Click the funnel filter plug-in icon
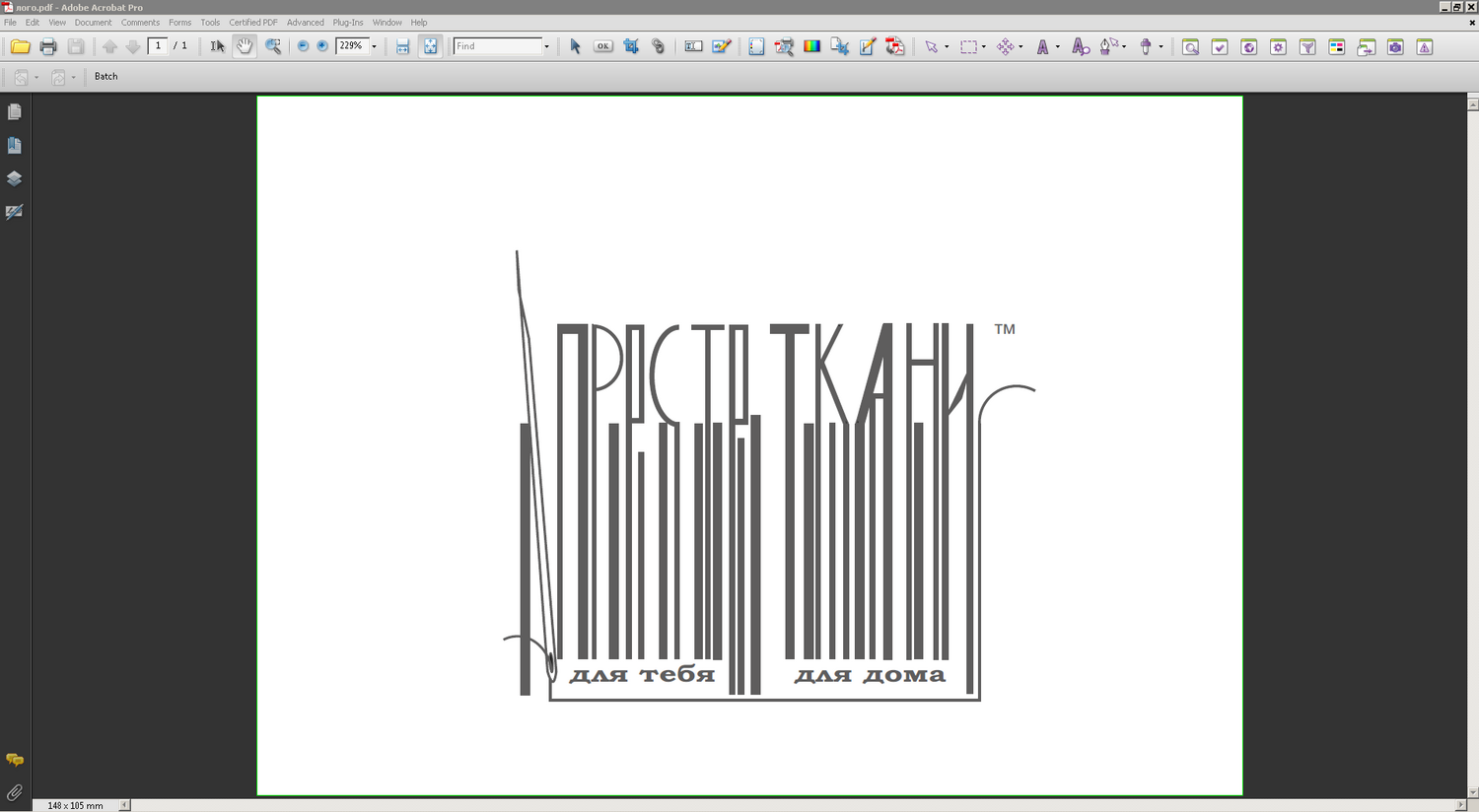This screenshot has height=812, width=1479. (x=1307, y=46)
